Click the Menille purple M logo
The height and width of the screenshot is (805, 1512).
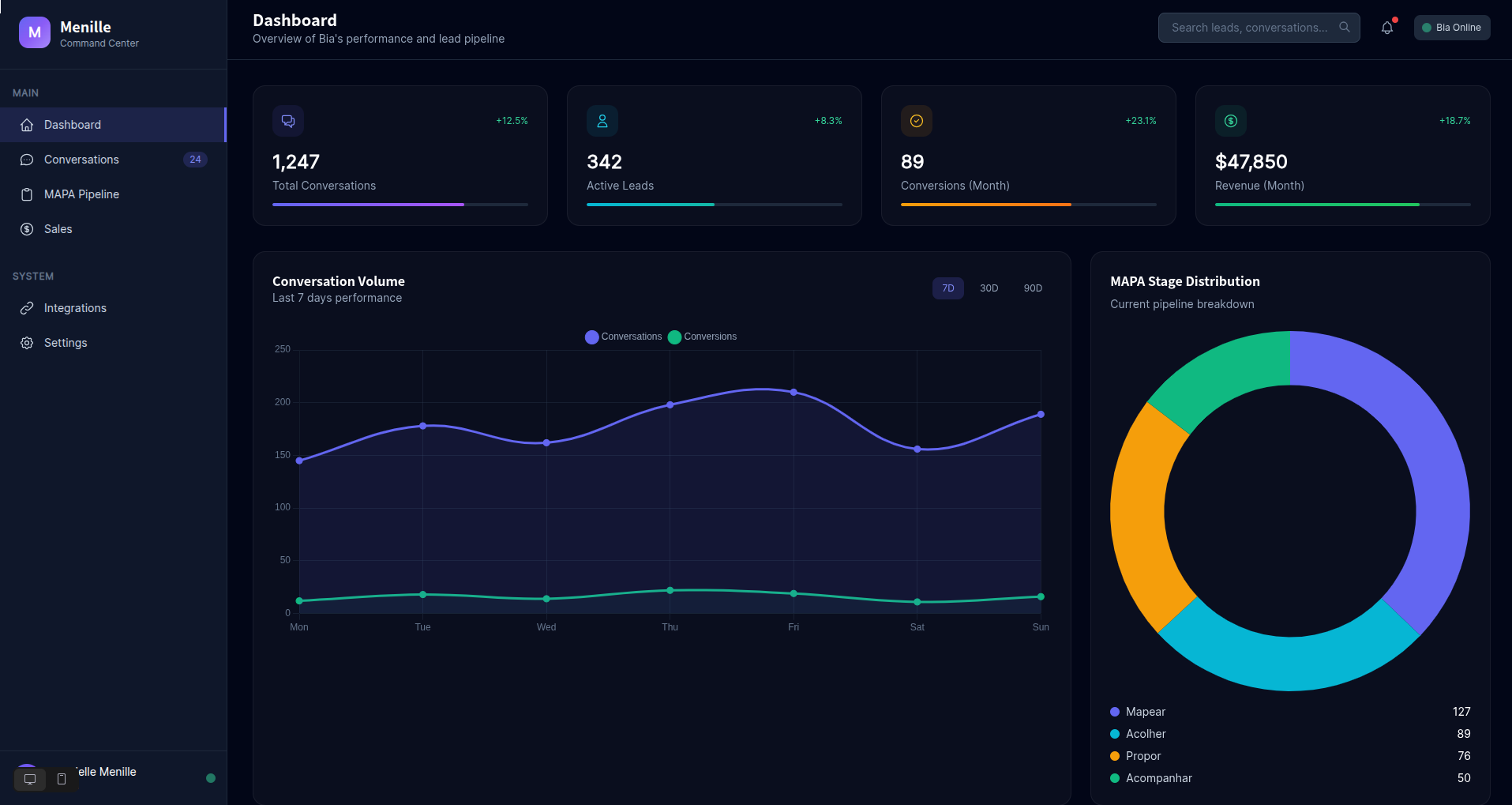point(35,33)
